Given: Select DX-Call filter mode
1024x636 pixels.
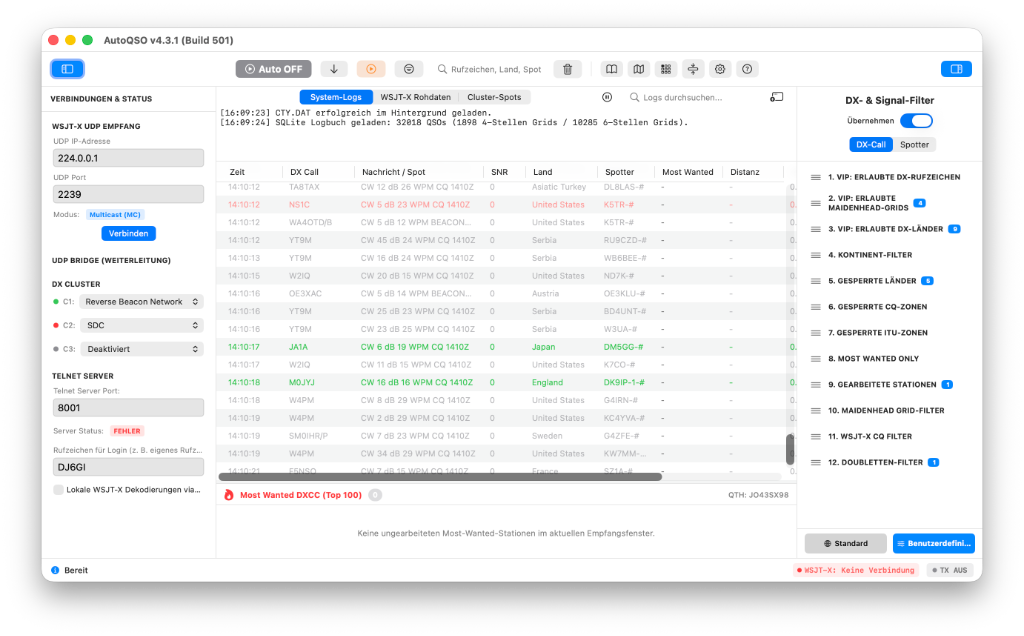Looking at the screenshot, I should (871, 144).
